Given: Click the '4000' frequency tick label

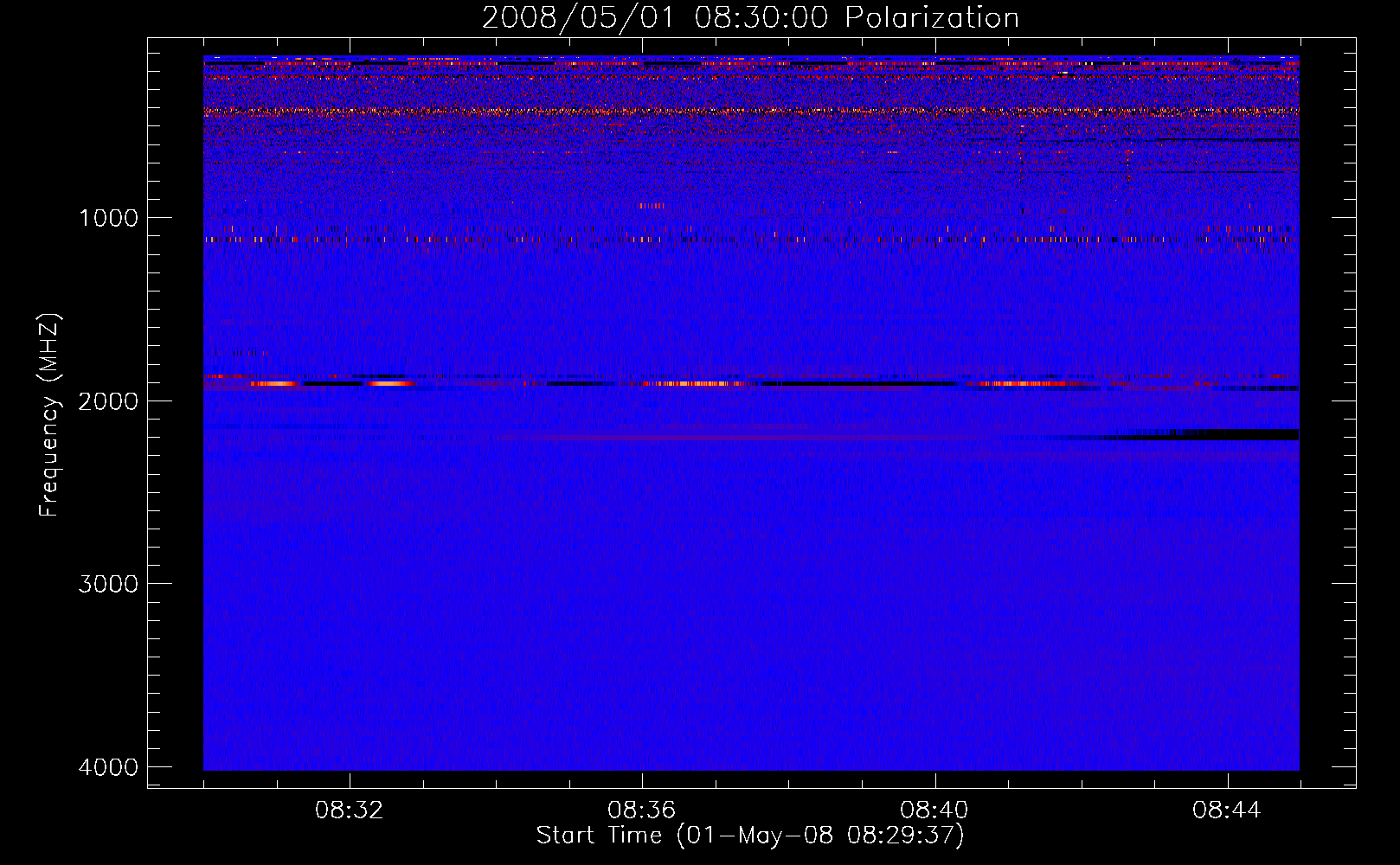Looking at the screenshot, I should point(109,767).
